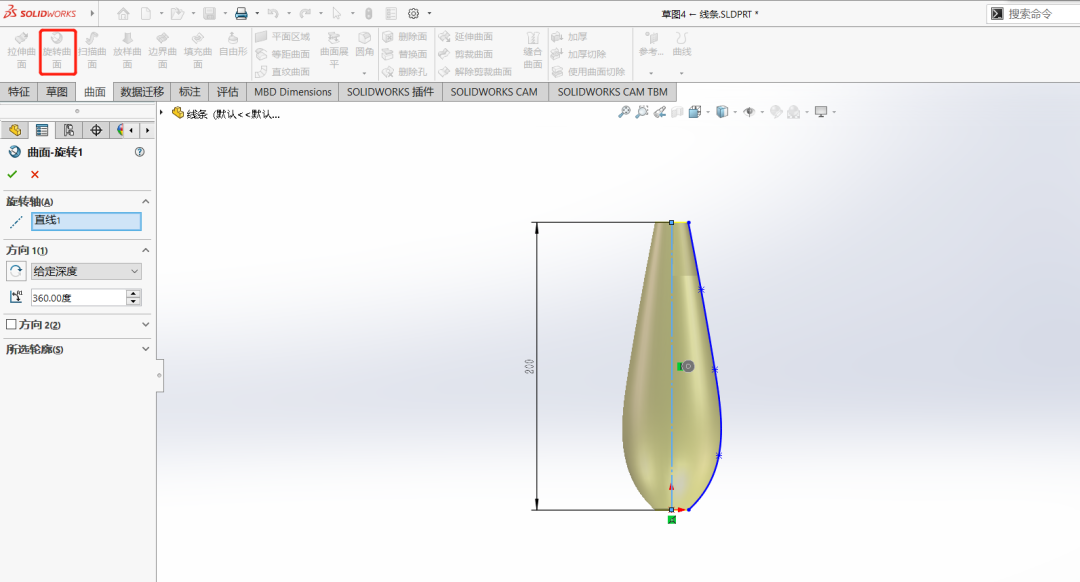Accept the revolve with green checkmark
The width and height of the screenshot is (1080, 582).
point(12,174)
